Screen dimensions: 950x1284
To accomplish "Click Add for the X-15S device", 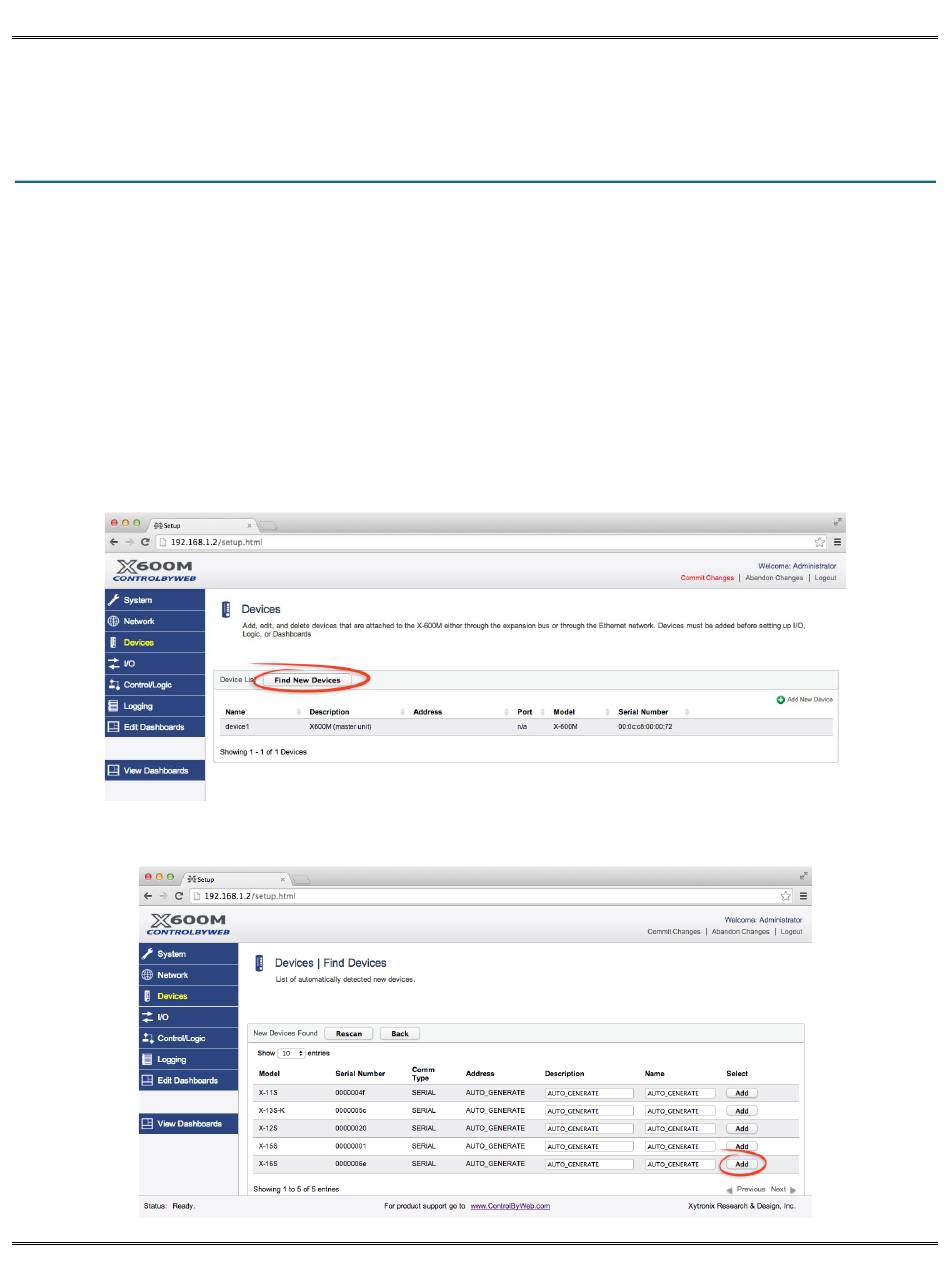I will coord(741,1146).
